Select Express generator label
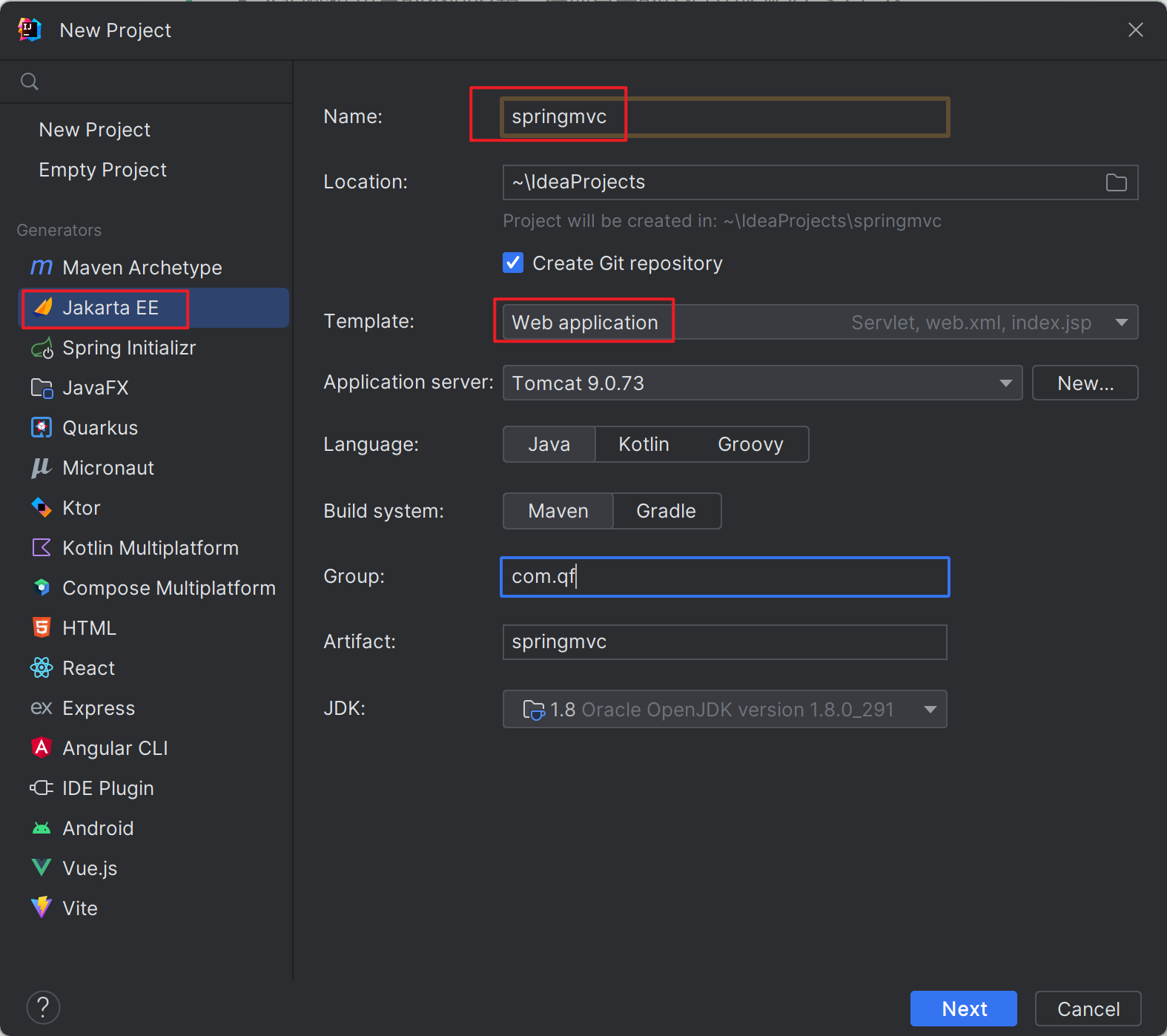 [99, 708]
